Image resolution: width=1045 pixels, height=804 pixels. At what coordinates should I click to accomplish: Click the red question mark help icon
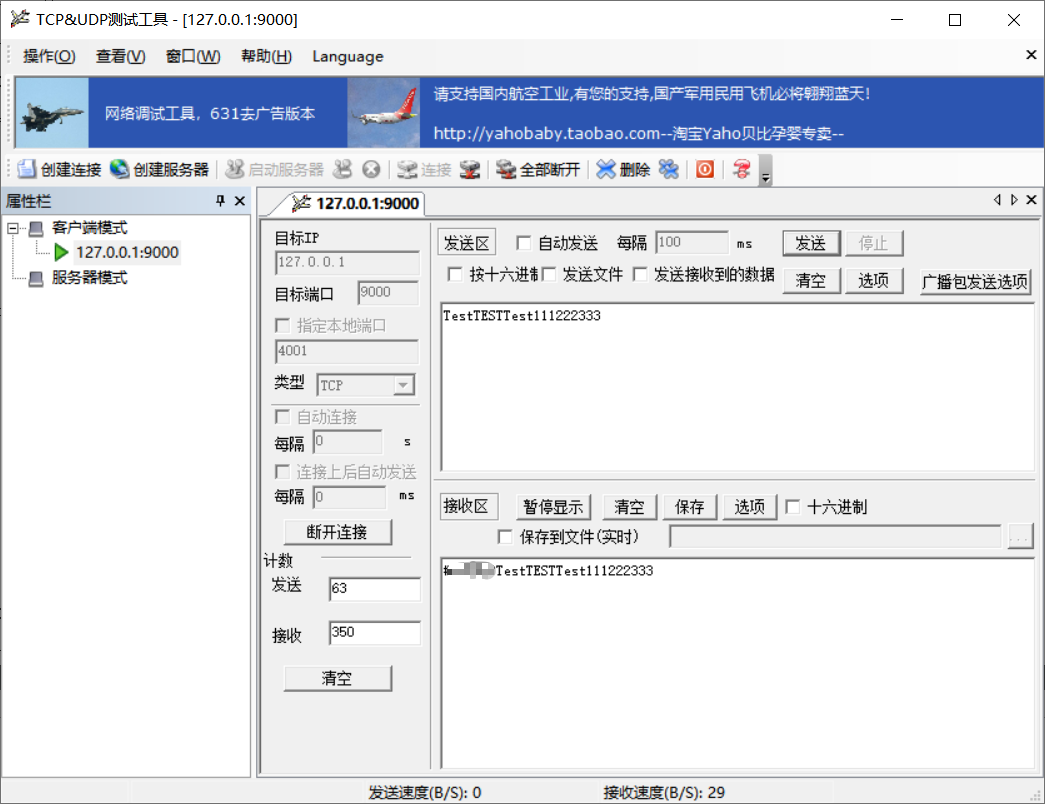[741, 169]
